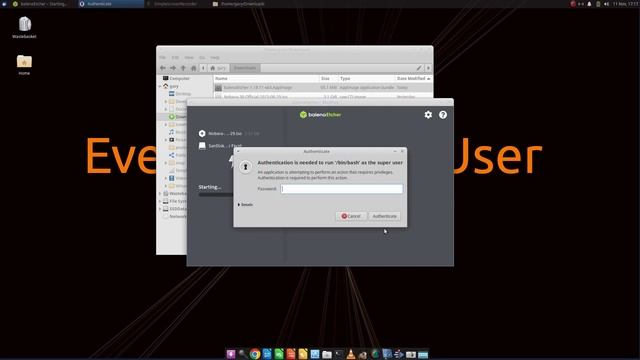Viewport: 640px width, 360px height.
Task: Select Network in the sidebar tree
Action: [x=174, y=216]
